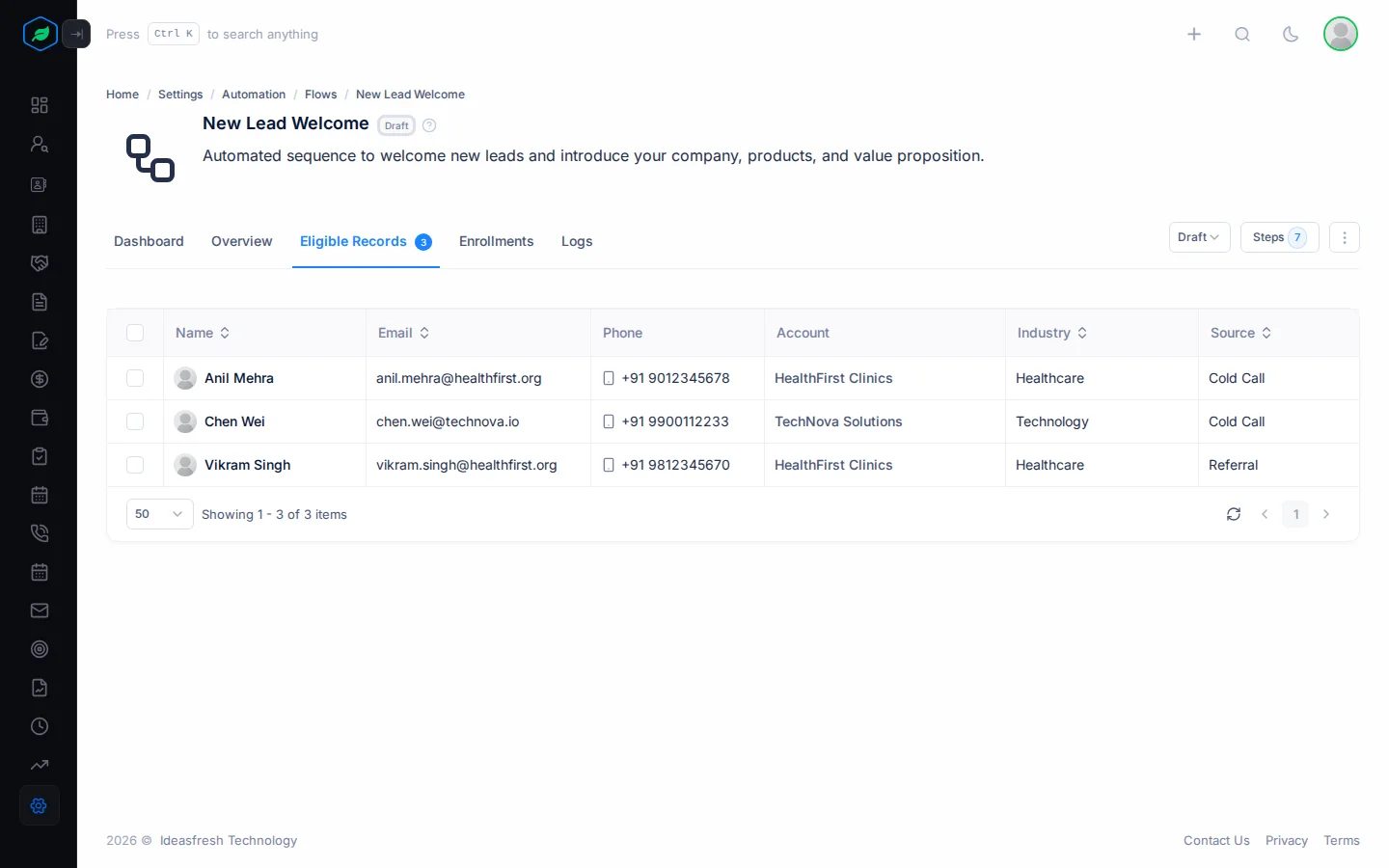Click the Steps 7 button
The image size is (1389, 868).
pos(1280,237)
